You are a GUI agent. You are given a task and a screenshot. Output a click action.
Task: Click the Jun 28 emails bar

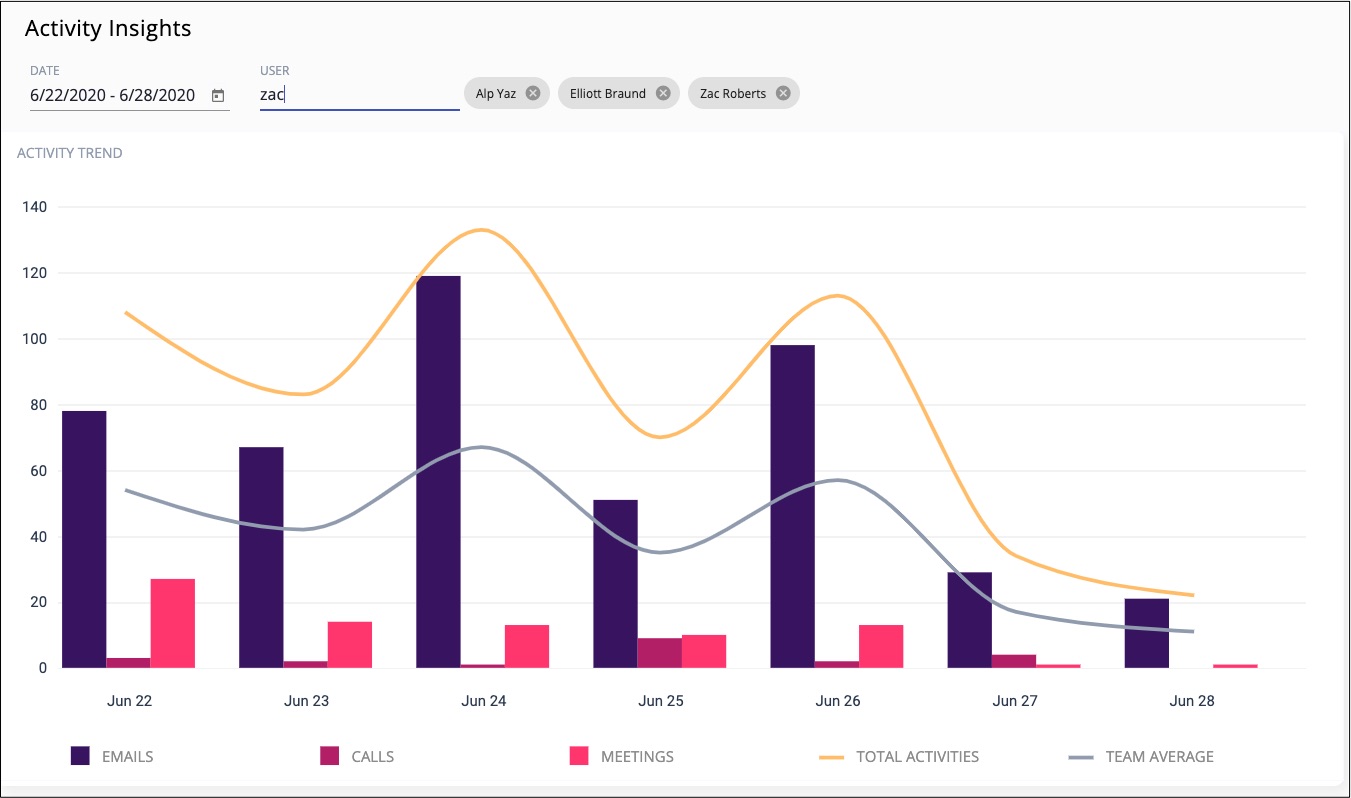click(x=1146, y=633)
